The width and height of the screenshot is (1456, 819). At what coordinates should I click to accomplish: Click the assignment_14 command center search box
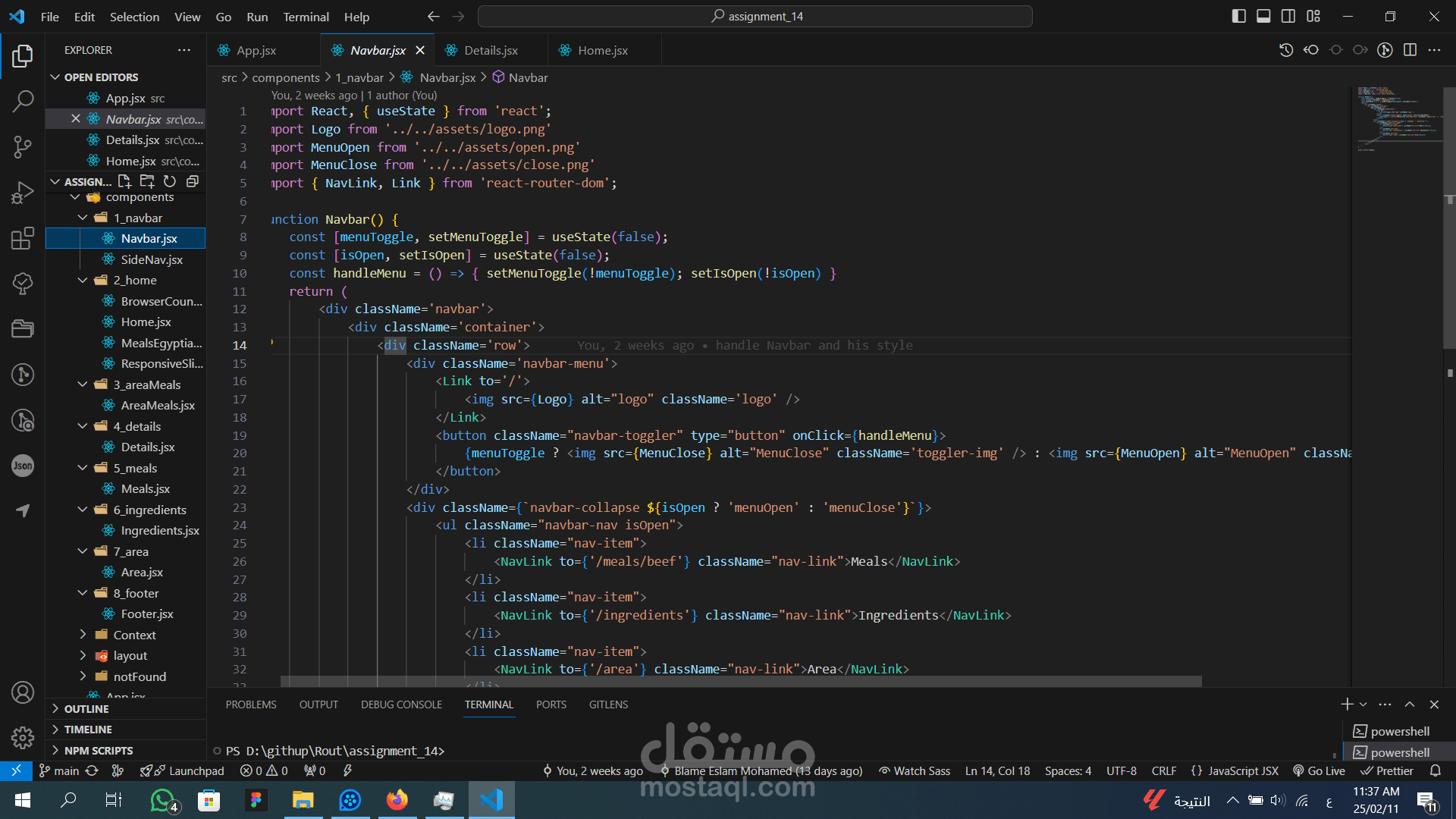(755, 16)
